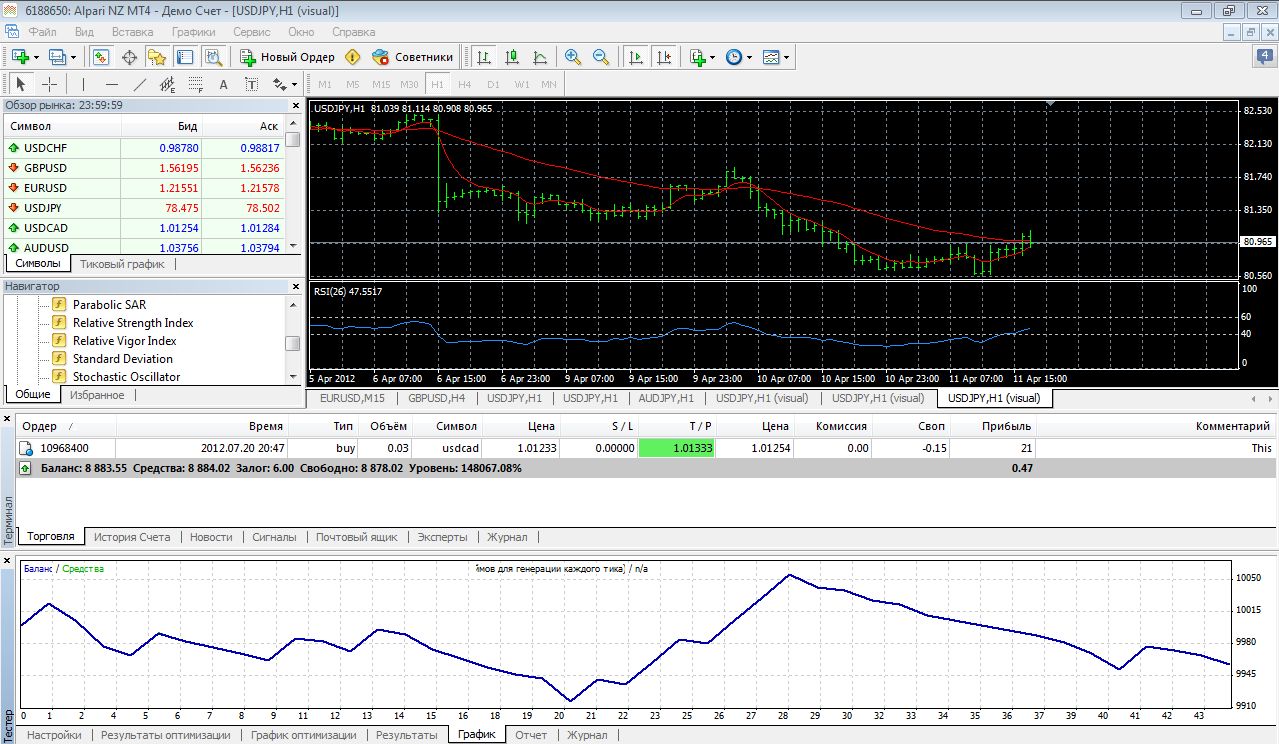Zoom in on the chart

pyautogui.click(x=573, y=57)
